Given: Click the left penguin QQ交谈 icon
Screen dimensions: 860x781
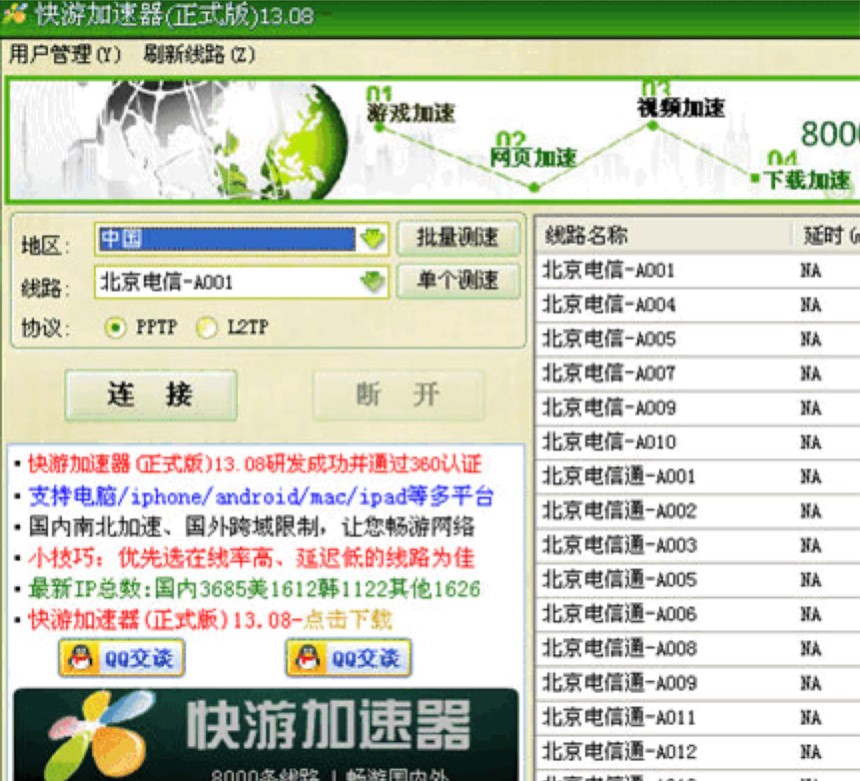Looking at the screenshot, I should pyautogui.click(x=77, y=658).
